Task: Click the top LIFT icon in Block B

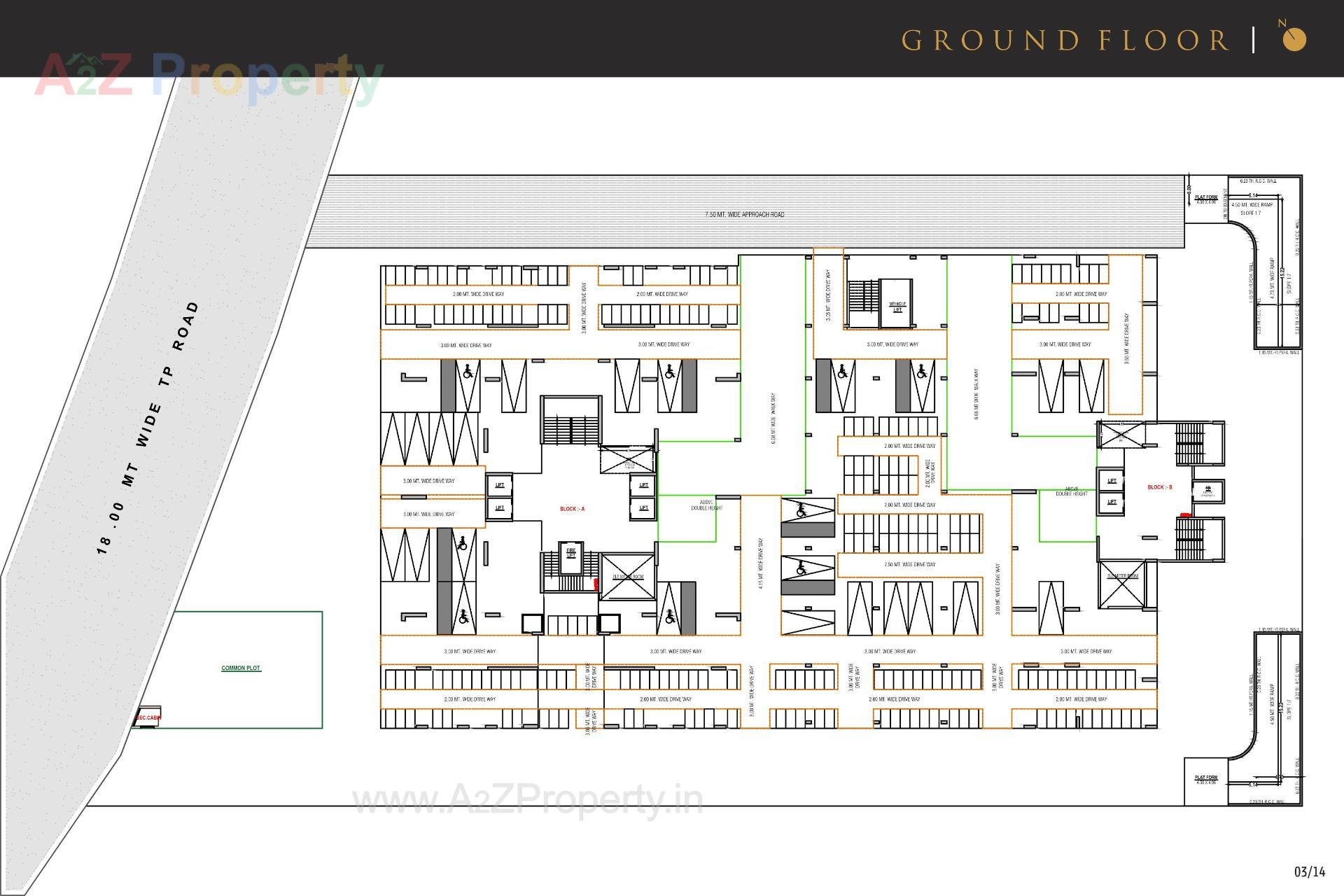Action: pos(1113,482)
